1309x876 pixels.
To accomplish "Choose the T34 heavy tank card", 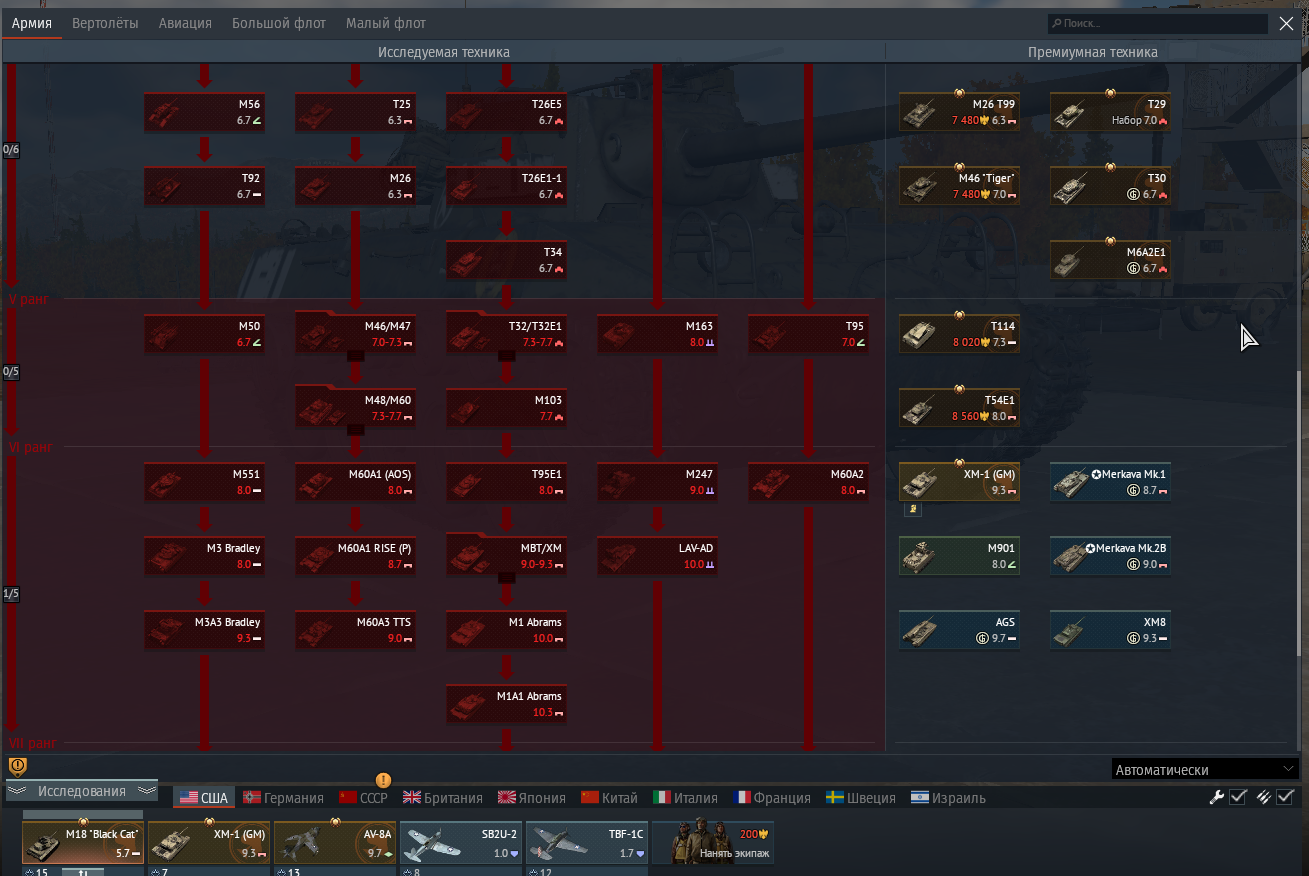I will pyautogui.click(x=507, y=260).
